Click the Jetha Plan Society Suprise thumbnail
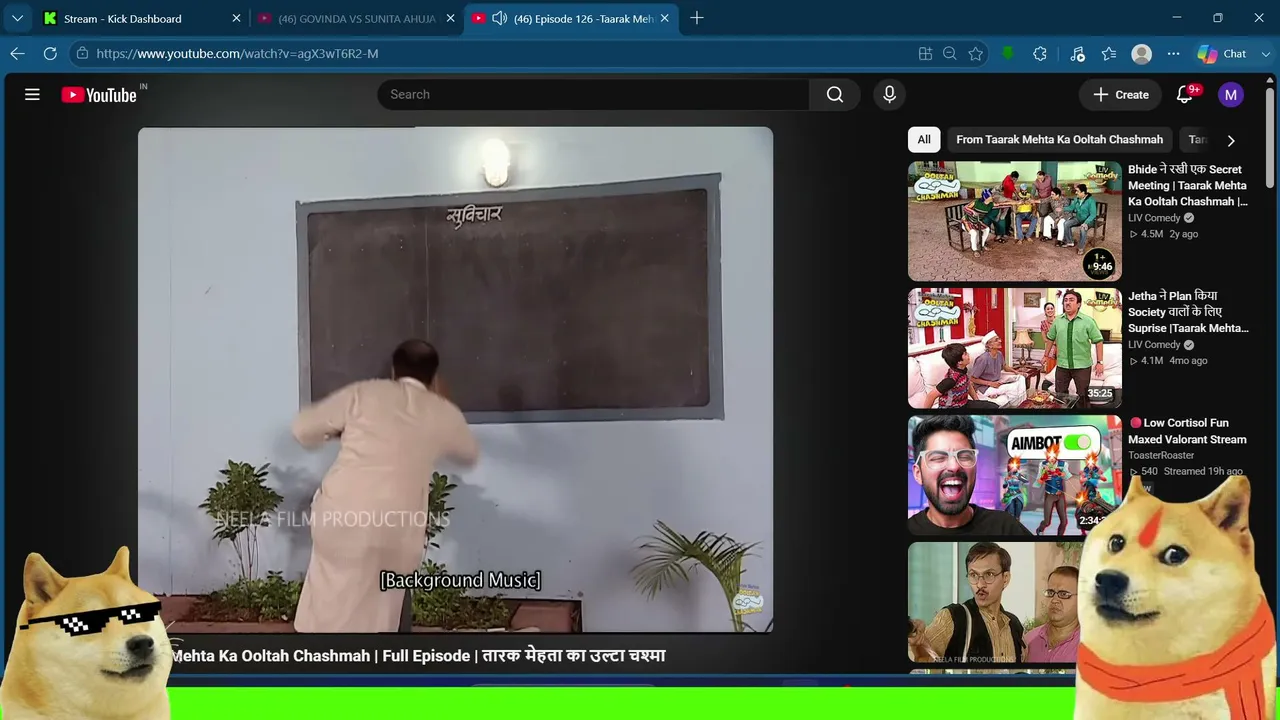The image size is (1280, 720). pos(1015,348)
